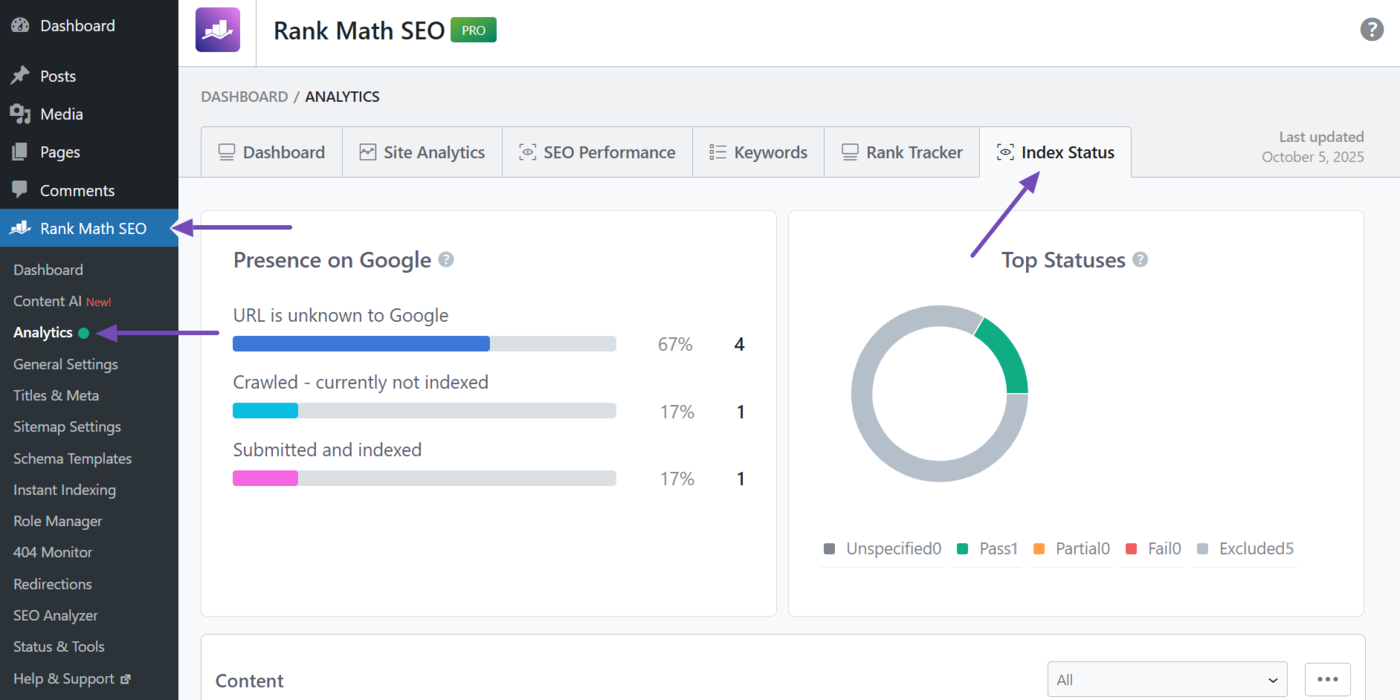Click the Posts pin icon in the sidebar
The image size is (1400, 700).
pyautogui.click(x=21, y=75)
